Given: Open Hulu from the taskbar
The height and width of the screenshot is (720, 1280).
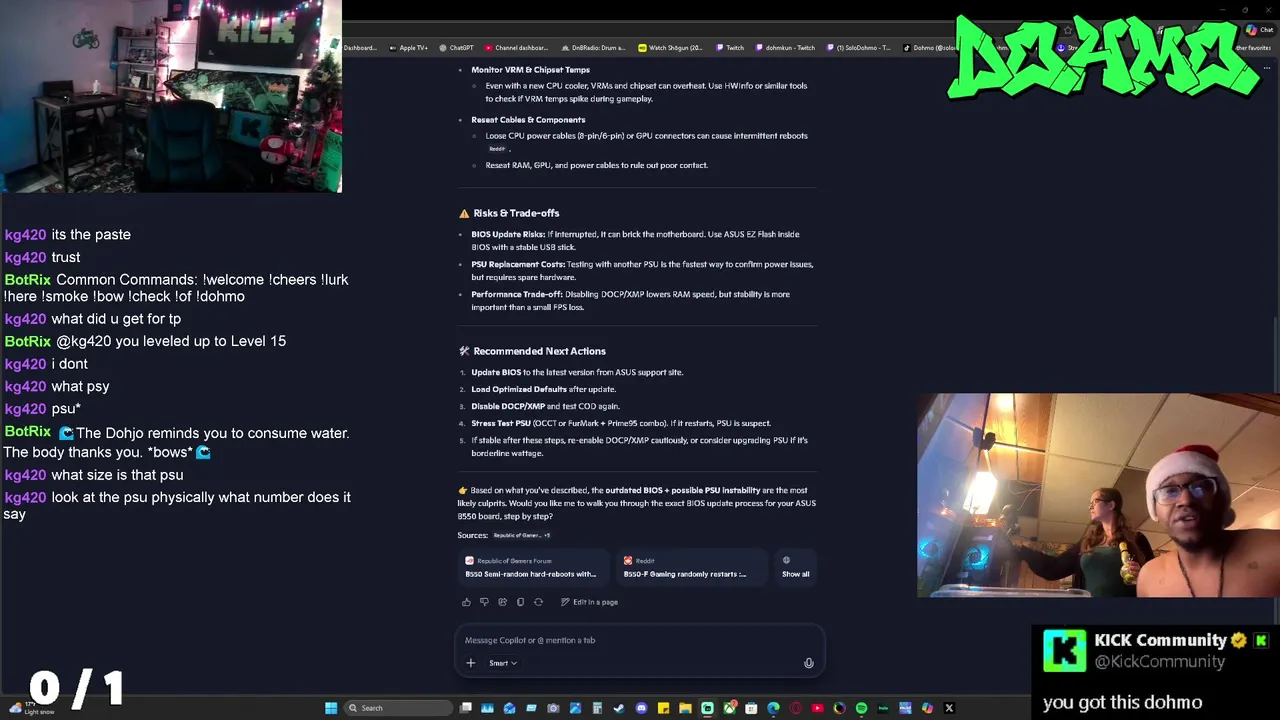Looking at the screenshot, I should click(883, 708).
